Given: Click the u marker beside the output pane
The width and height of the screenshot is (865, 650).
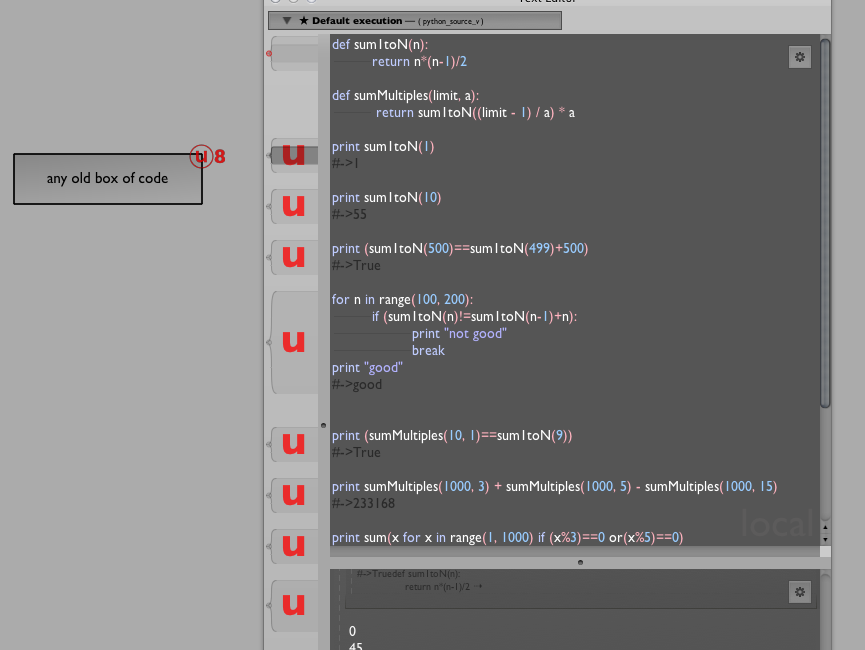Looking at the screenshot, I should (293, 604).
